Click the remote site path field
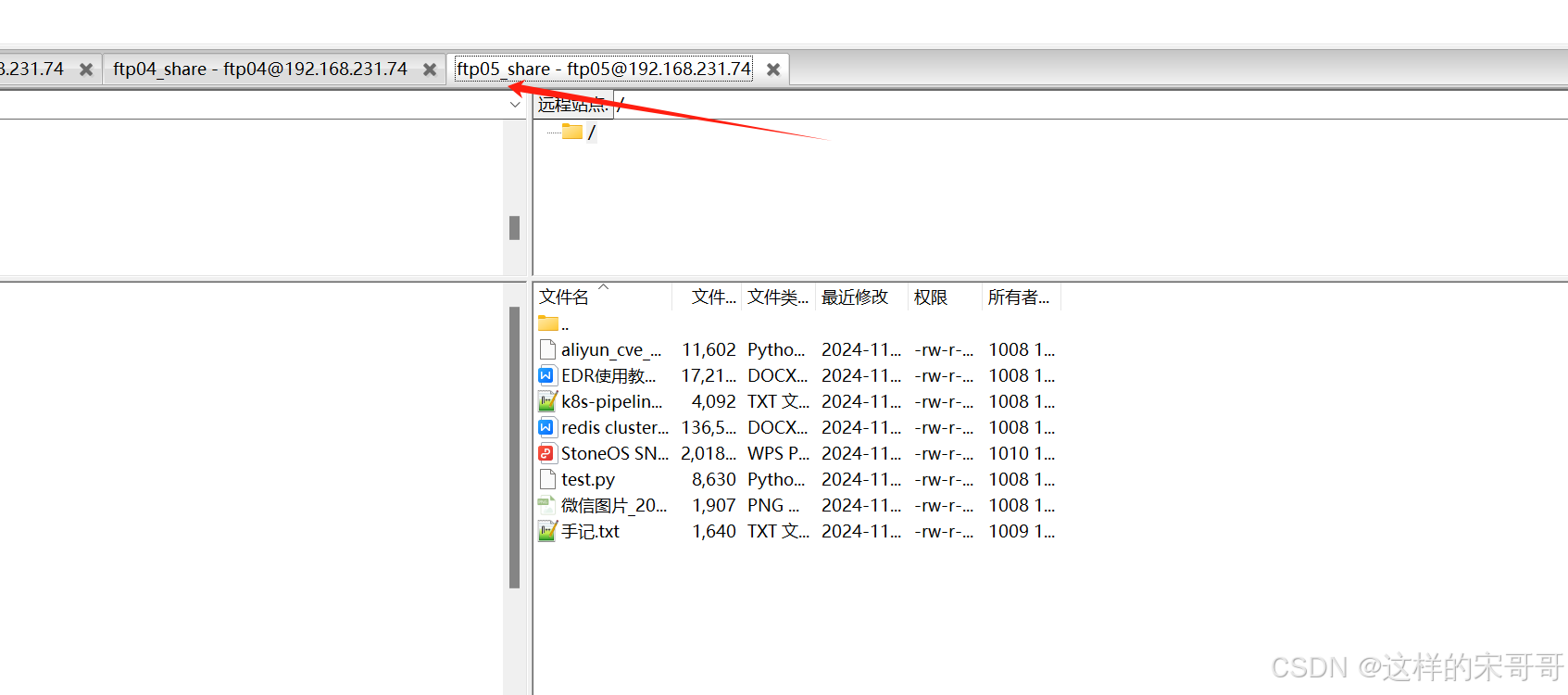 click(x=1091, y=105)
